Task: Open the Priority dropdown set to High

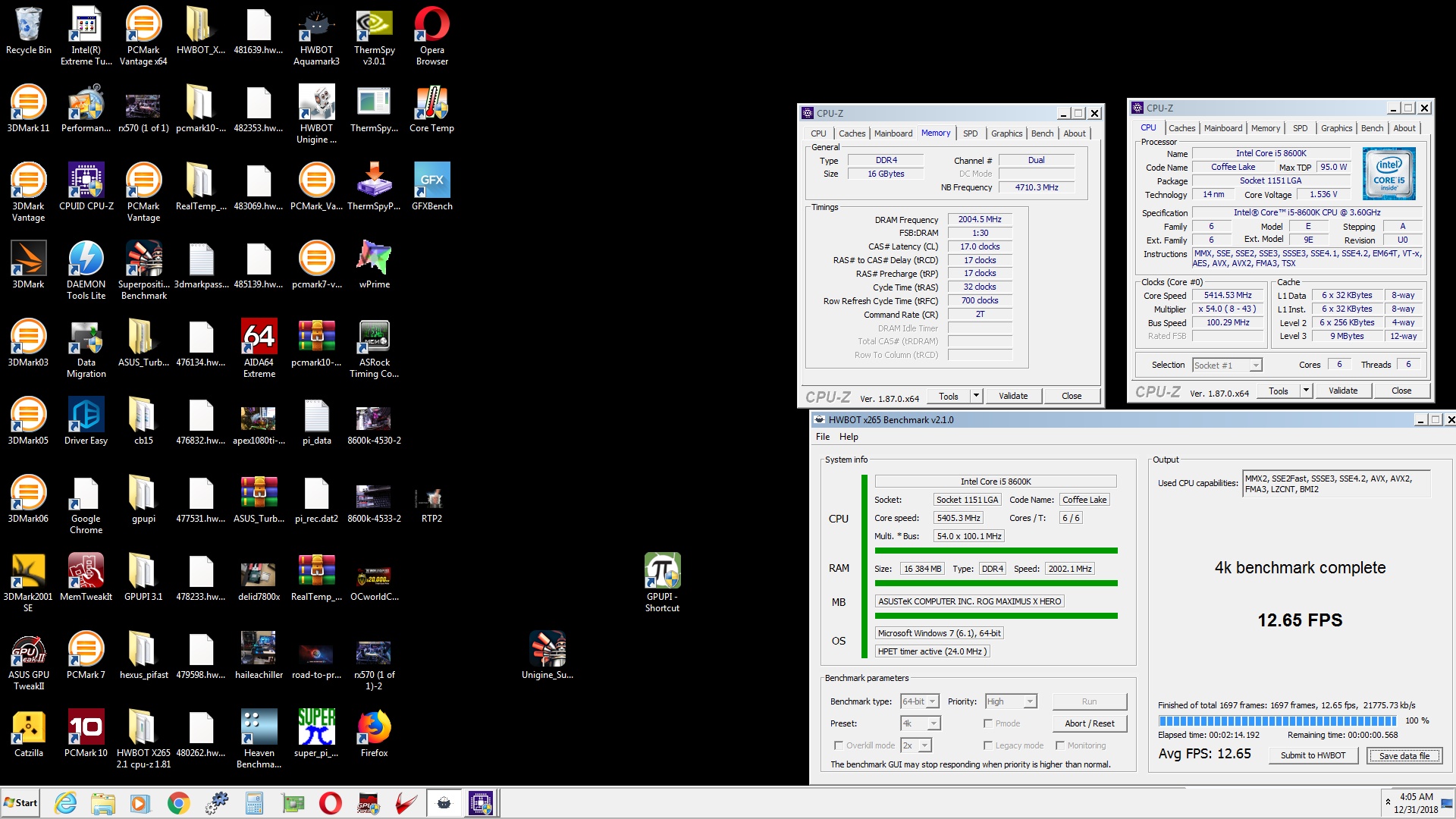Action: click(x=1011, y=701)
